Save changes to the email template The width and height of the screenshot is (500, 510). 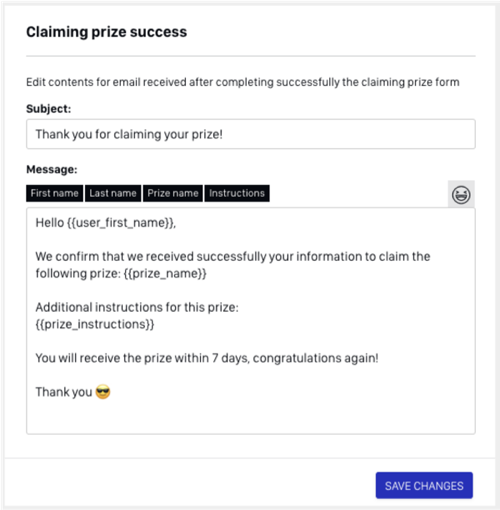coord(424,485)
